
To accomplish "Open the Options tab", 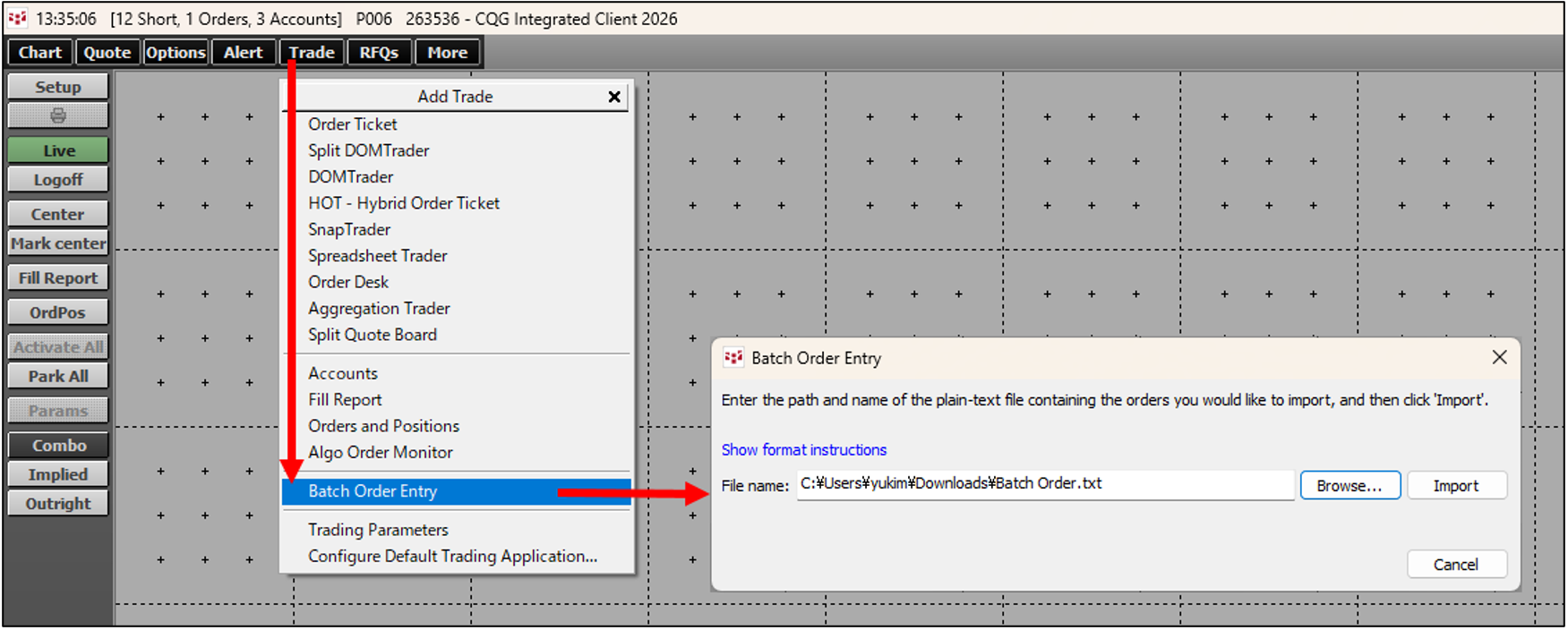I will coord(176,53).
